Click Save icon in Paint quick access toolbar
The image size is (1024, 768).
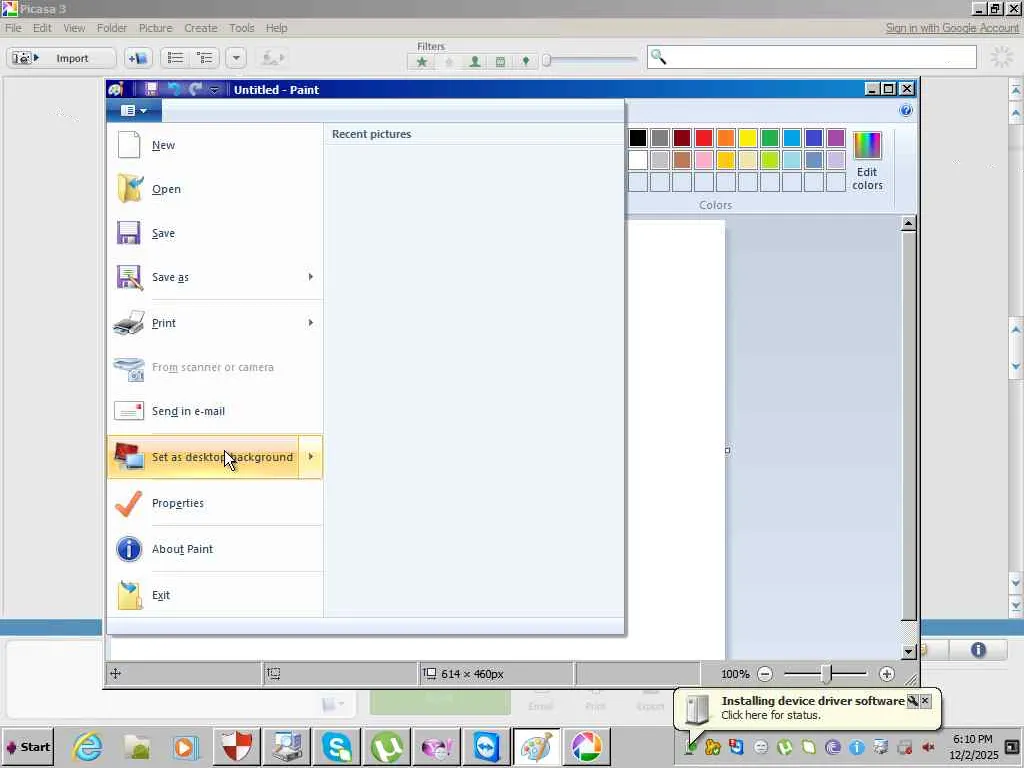(x=151, y=89)
